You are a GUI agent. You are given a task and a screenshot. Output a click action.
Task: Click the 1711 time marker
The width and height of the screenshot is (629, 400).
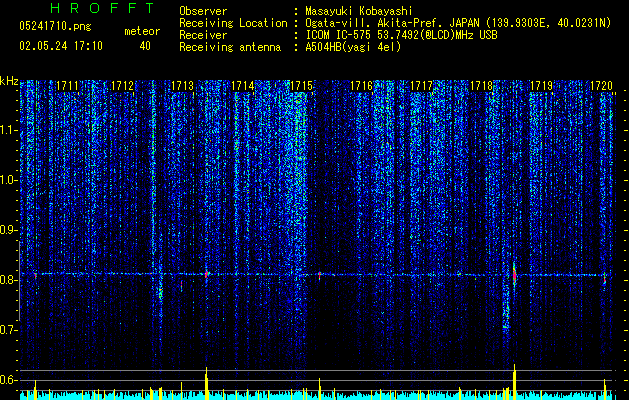67,85
